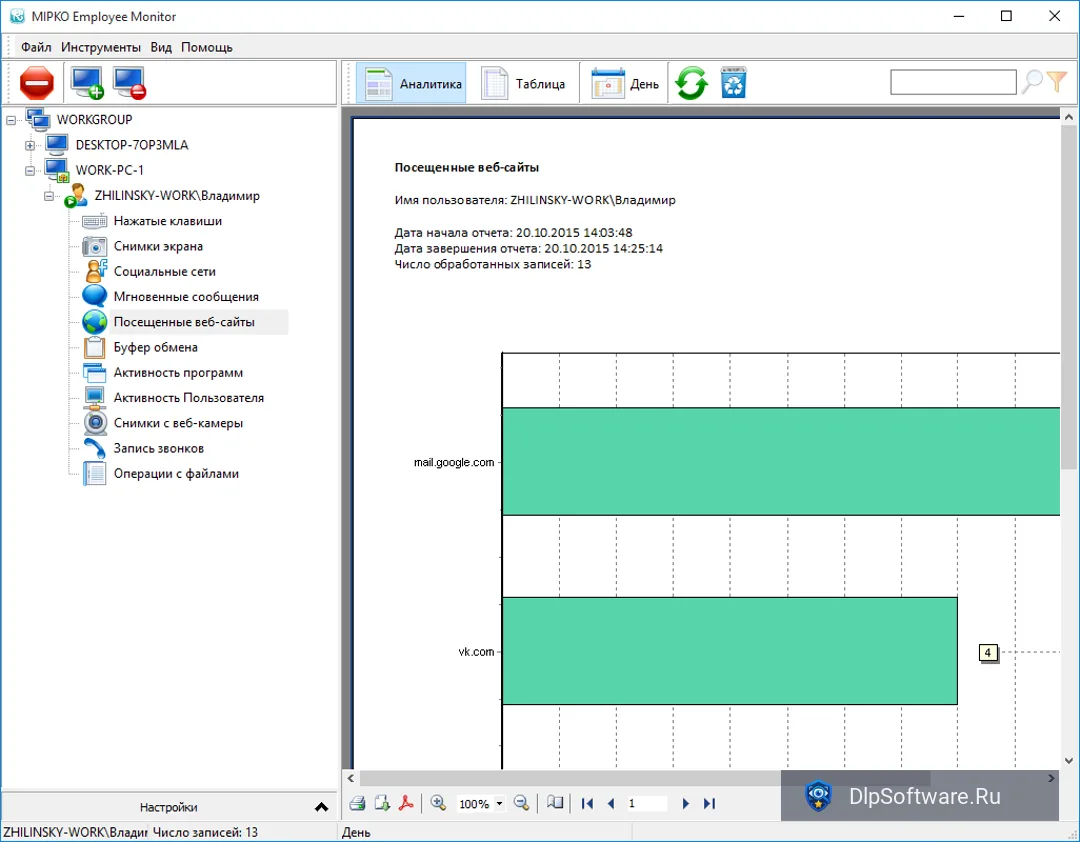Click the magnifier search icon
The image size is (1080, 842).
pyautogui.click(x=1032, y=82)
